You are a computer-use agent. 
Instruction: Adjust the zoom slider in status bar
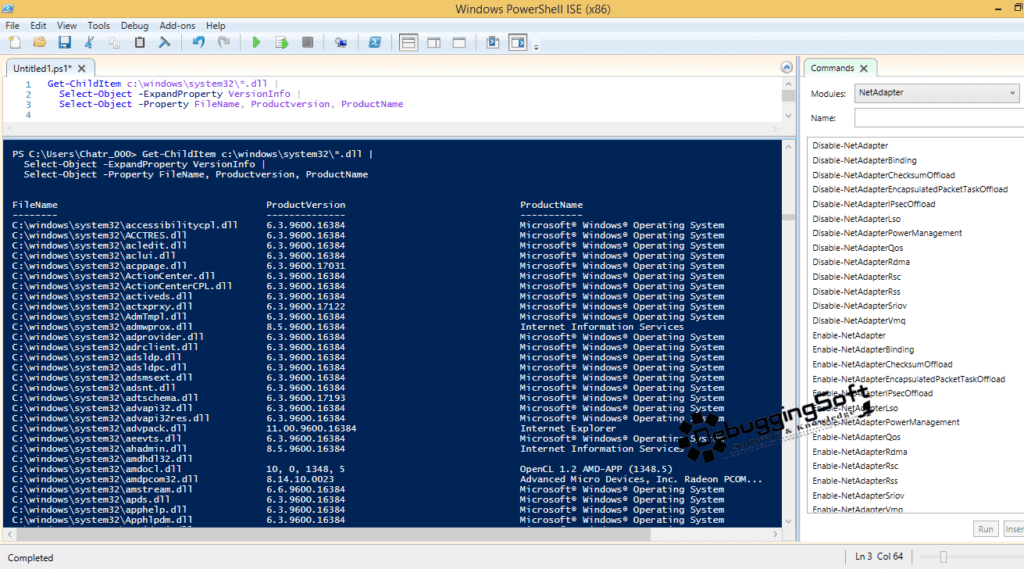tap(943, 557)
